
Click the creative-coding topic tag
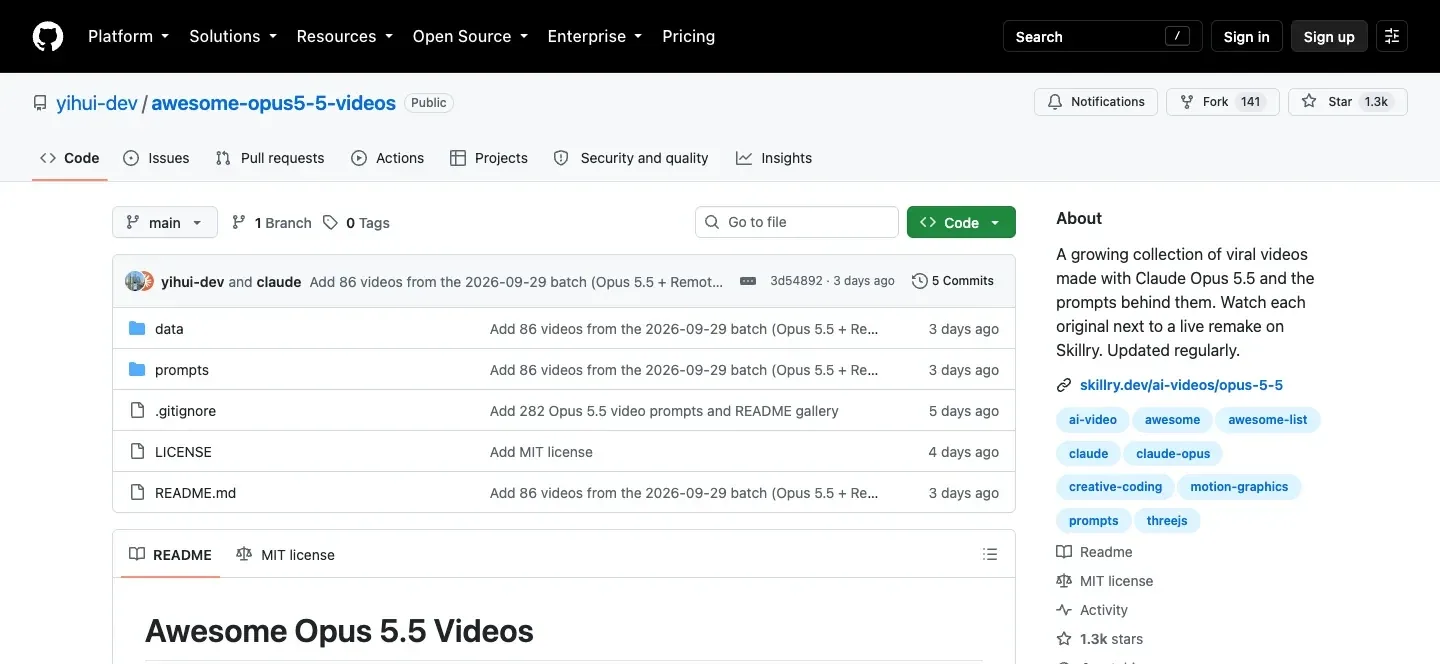1115,487
